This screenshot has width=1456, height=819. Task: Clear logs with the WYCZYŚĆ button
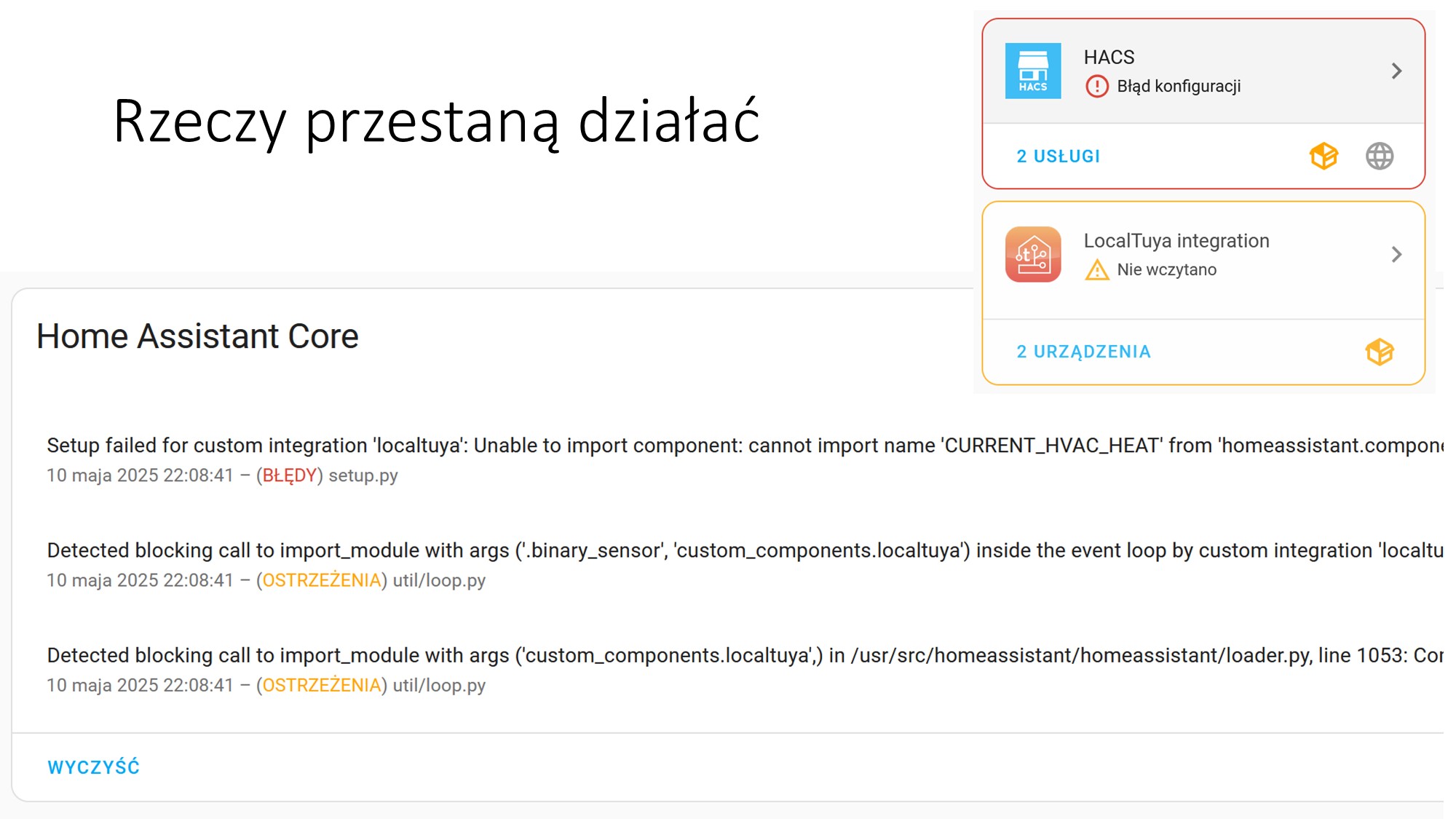93,767
